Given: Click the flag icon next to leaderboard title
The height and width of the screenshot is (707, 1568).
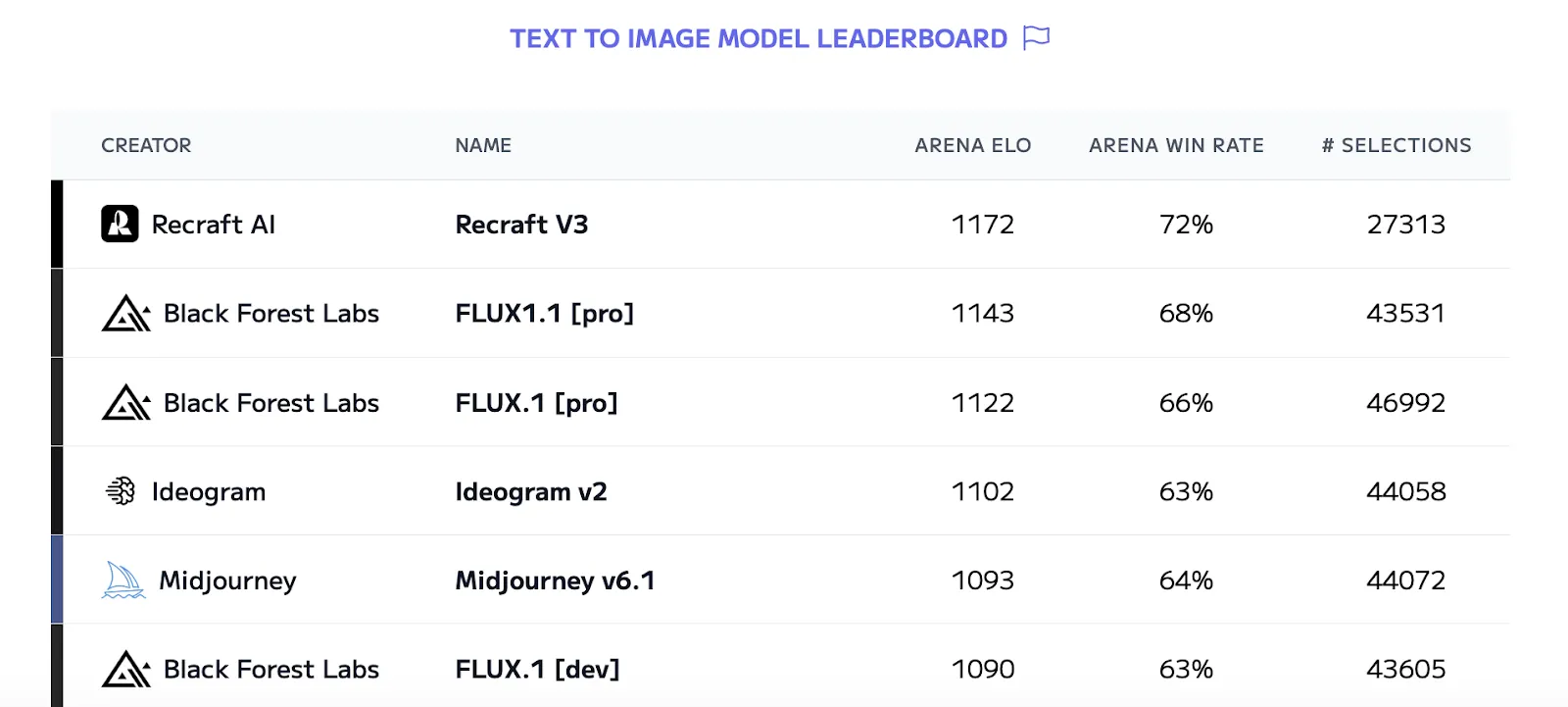Looking at the screenshot, I should pos(1036,38).
